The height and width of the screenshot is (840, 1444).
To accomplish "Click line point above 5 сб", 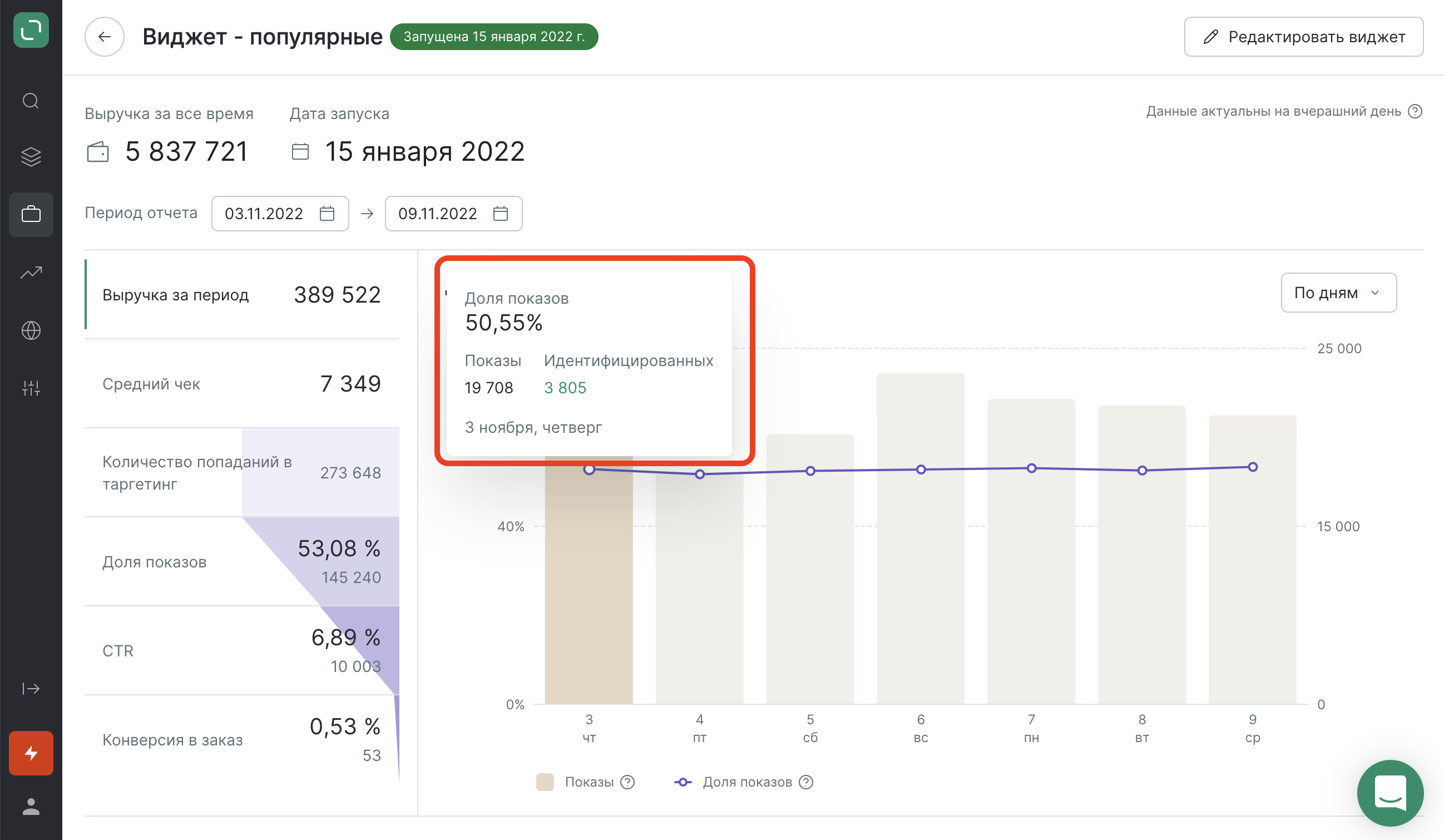I will pyautogui.click(x=810, y=471).
